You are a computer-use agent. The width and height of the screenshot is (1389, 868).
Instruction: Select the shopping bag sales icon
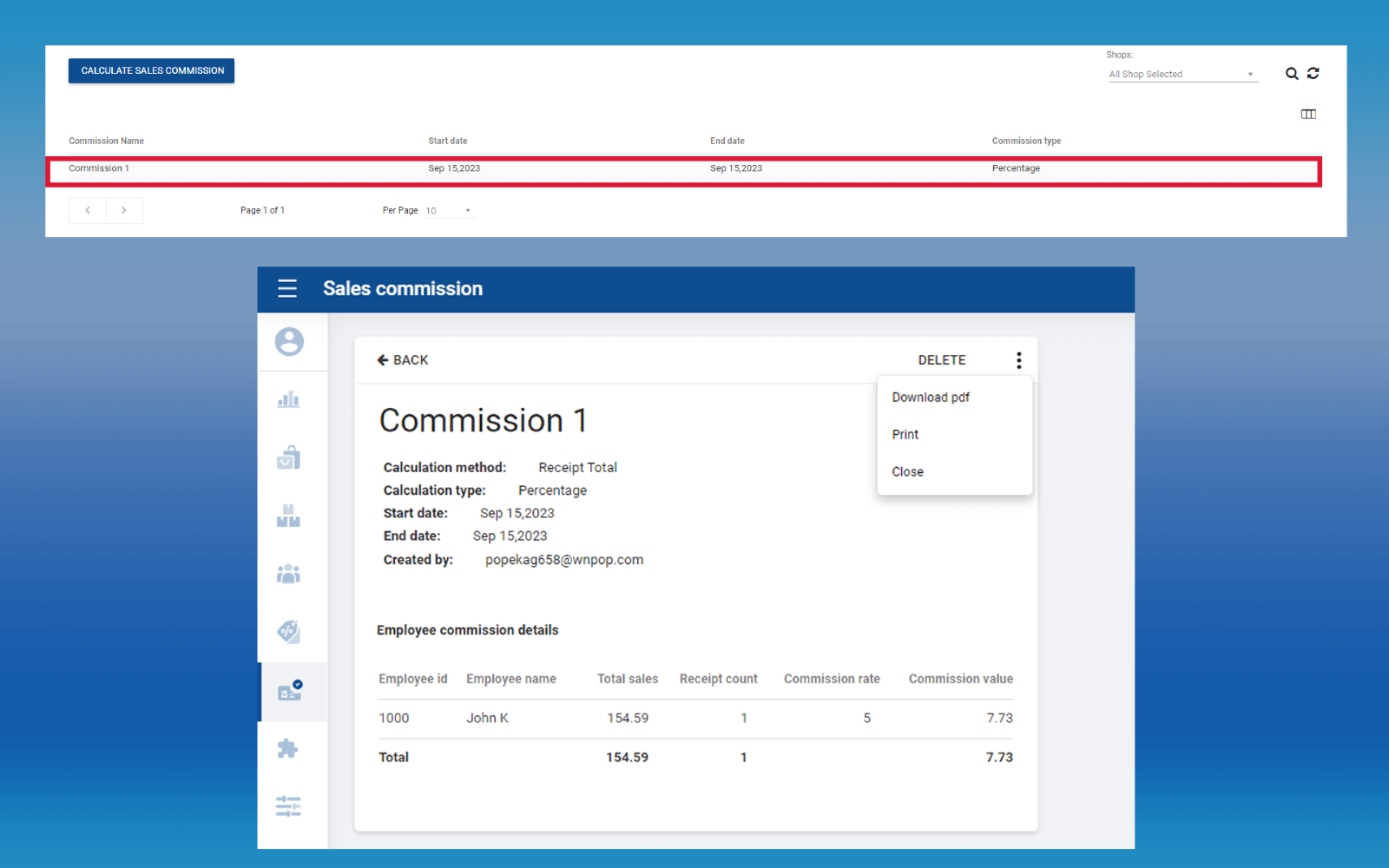(x=288, y=457)
